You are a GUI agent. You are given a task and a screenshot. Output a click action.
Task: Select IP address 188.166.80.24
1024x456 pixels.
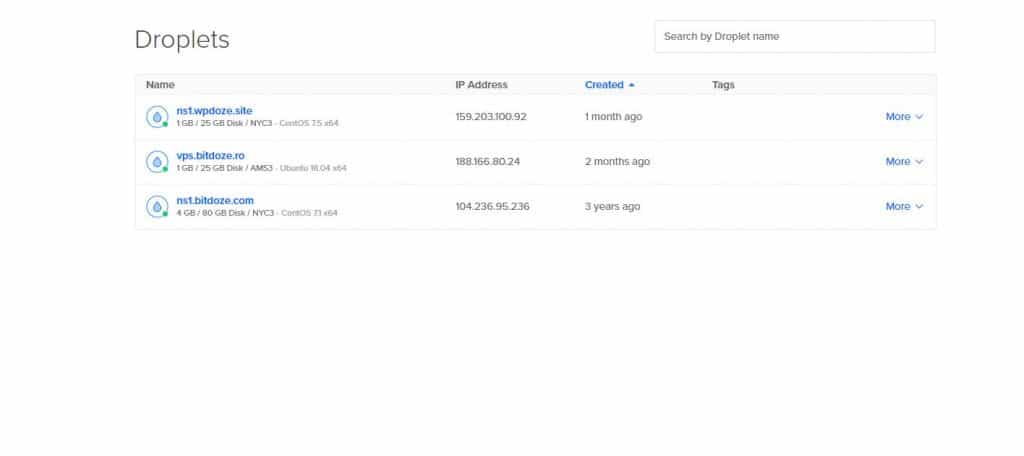[x=487, y=161]
